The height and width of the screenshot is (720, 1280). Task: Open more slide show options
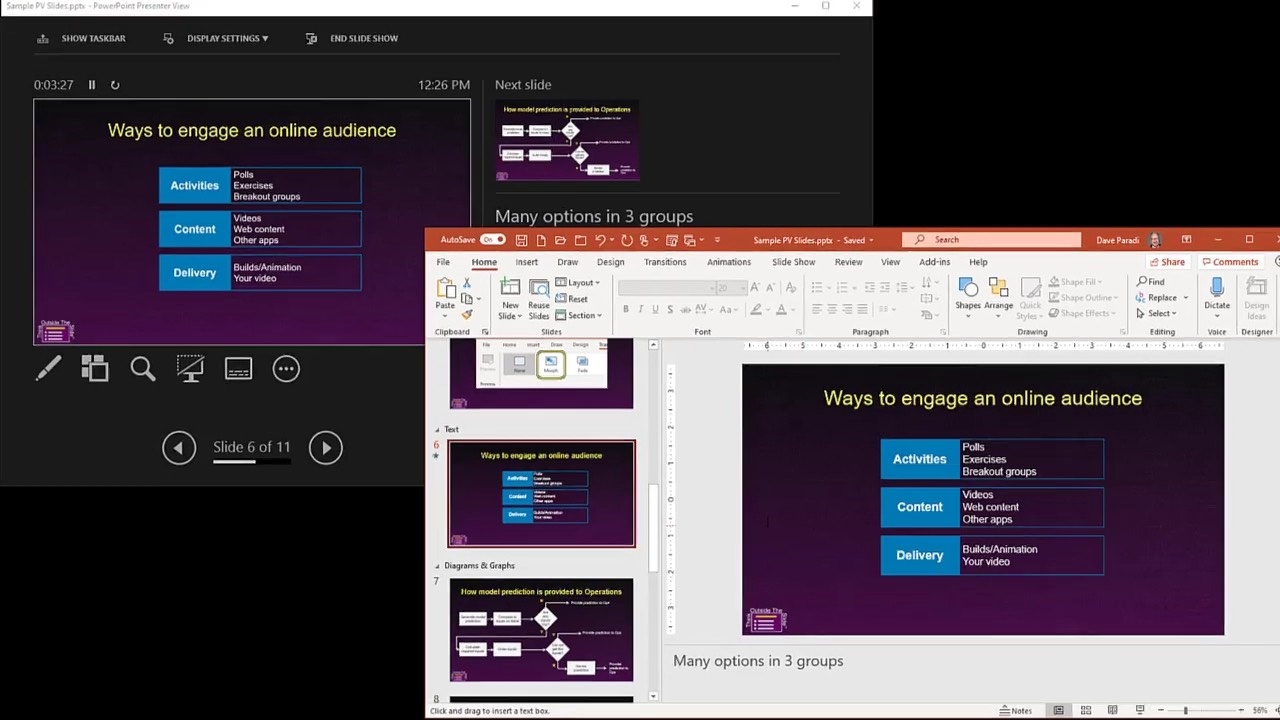pos(286,369)
